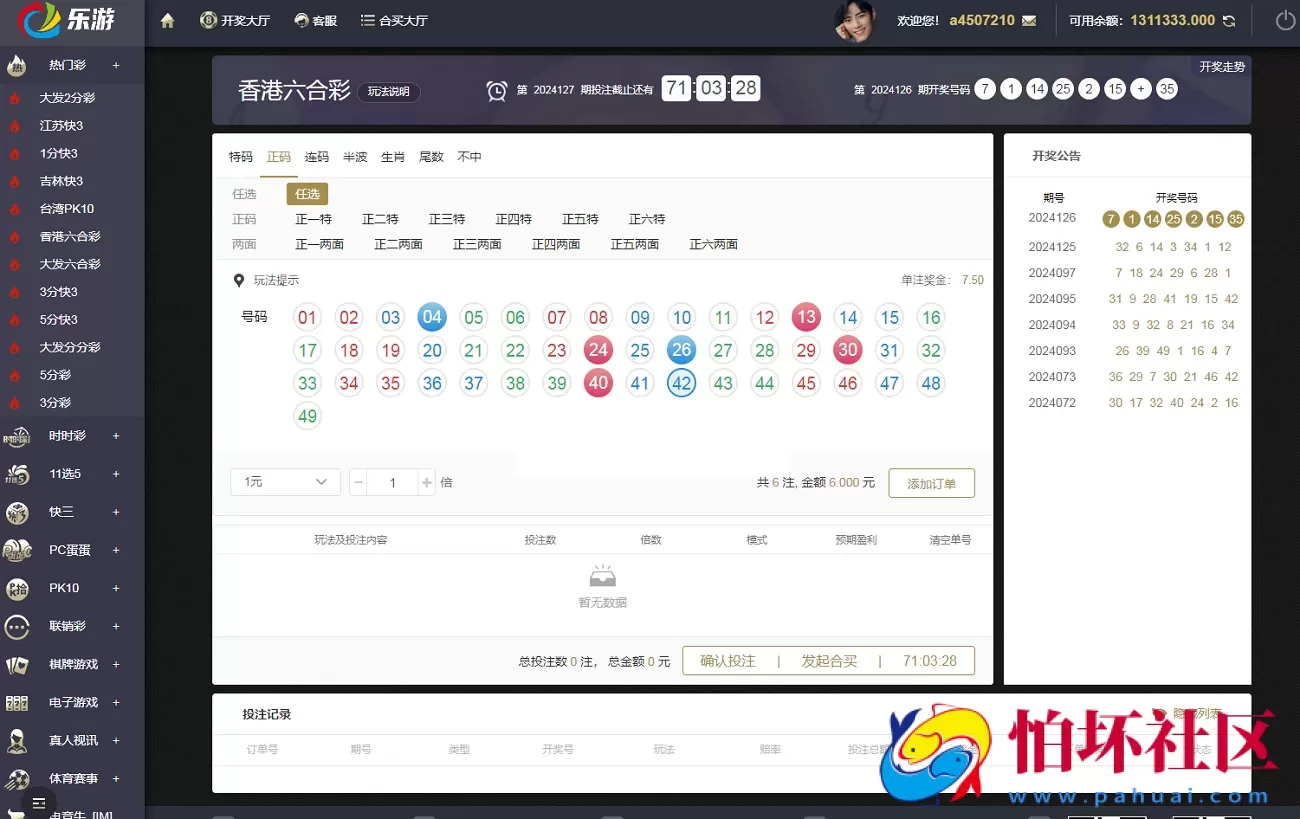Select number ball 07

(556, 317)
